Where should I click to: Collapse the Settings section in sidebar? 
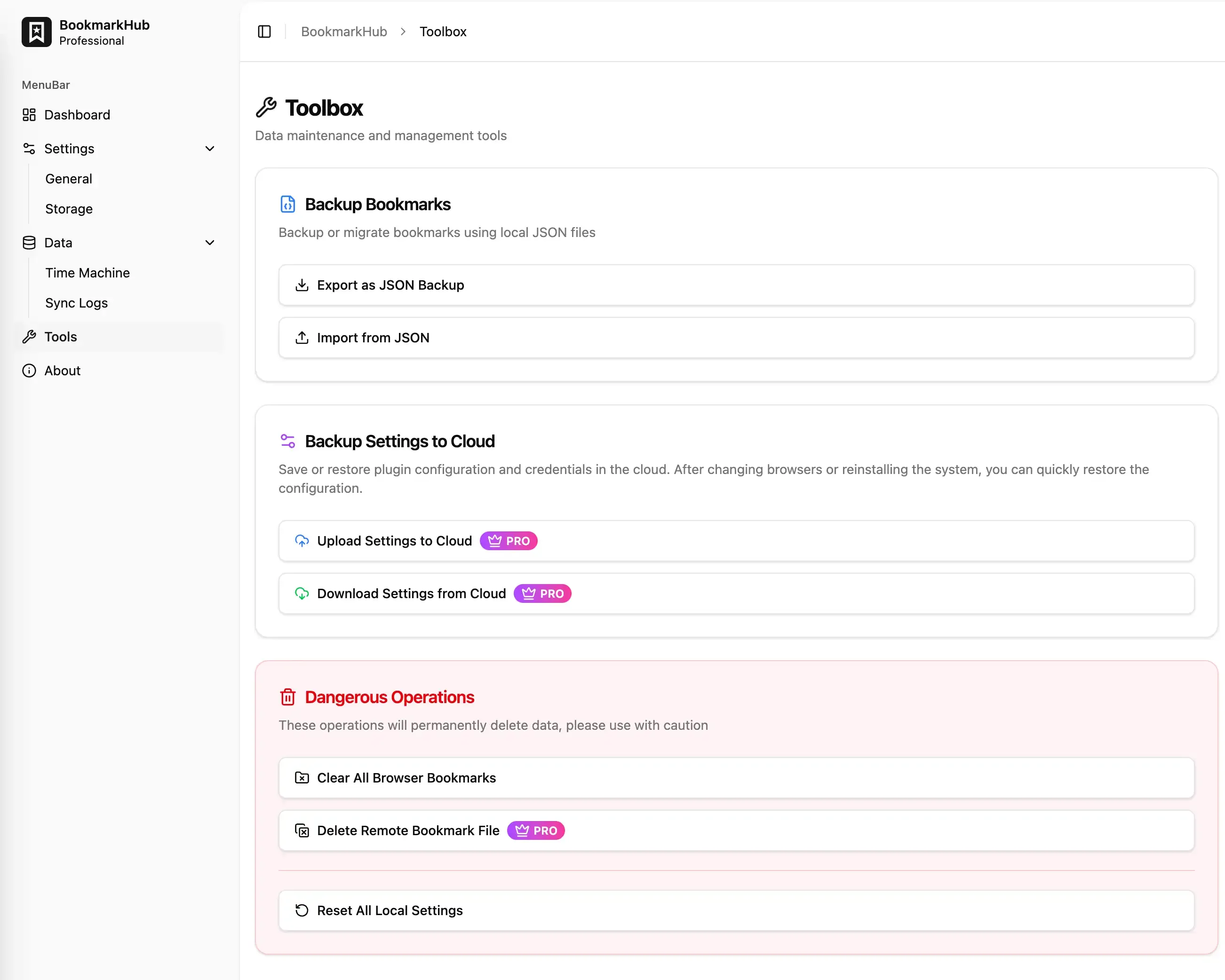(x=210, y=148)
